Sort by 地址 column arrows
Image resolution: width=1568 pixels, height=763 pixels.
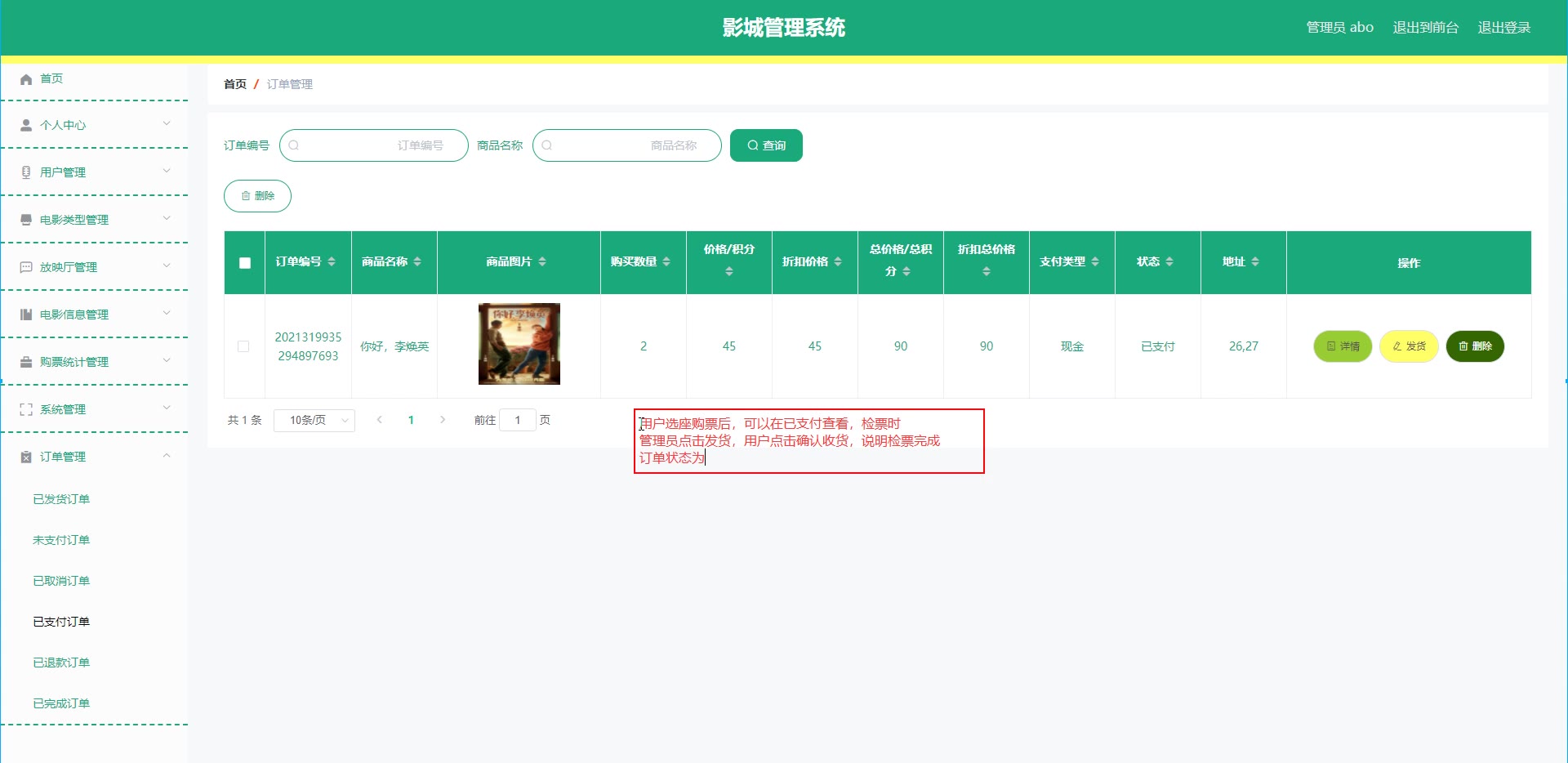coord(1255,261)
